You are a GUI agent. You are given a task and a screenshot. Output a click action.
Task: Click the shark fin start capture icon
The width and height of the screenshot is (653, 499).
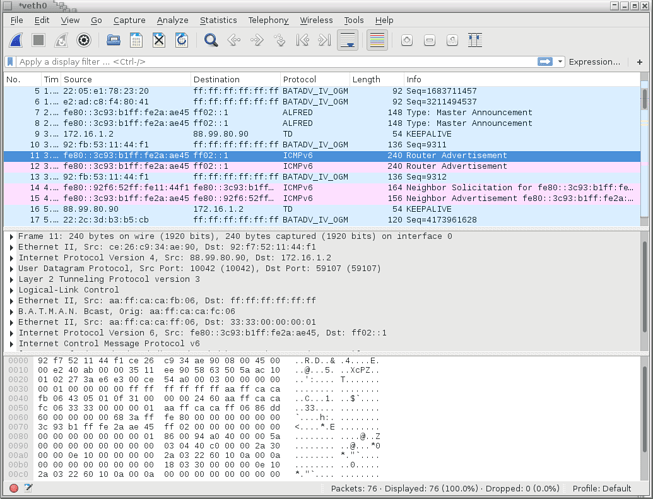click(x=16, y=40)
